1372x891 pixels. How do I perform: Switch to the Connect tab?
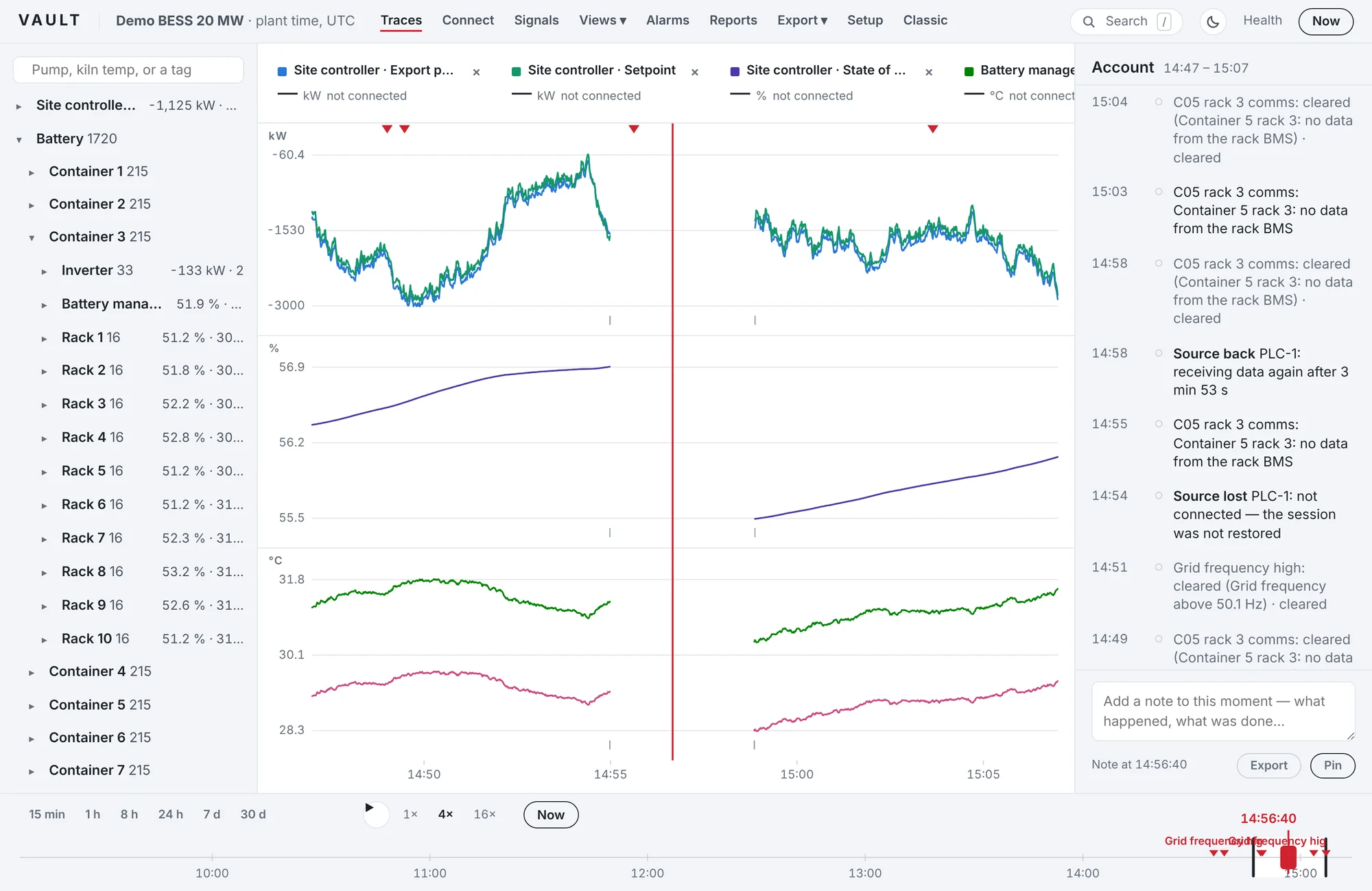pos(468,21)
